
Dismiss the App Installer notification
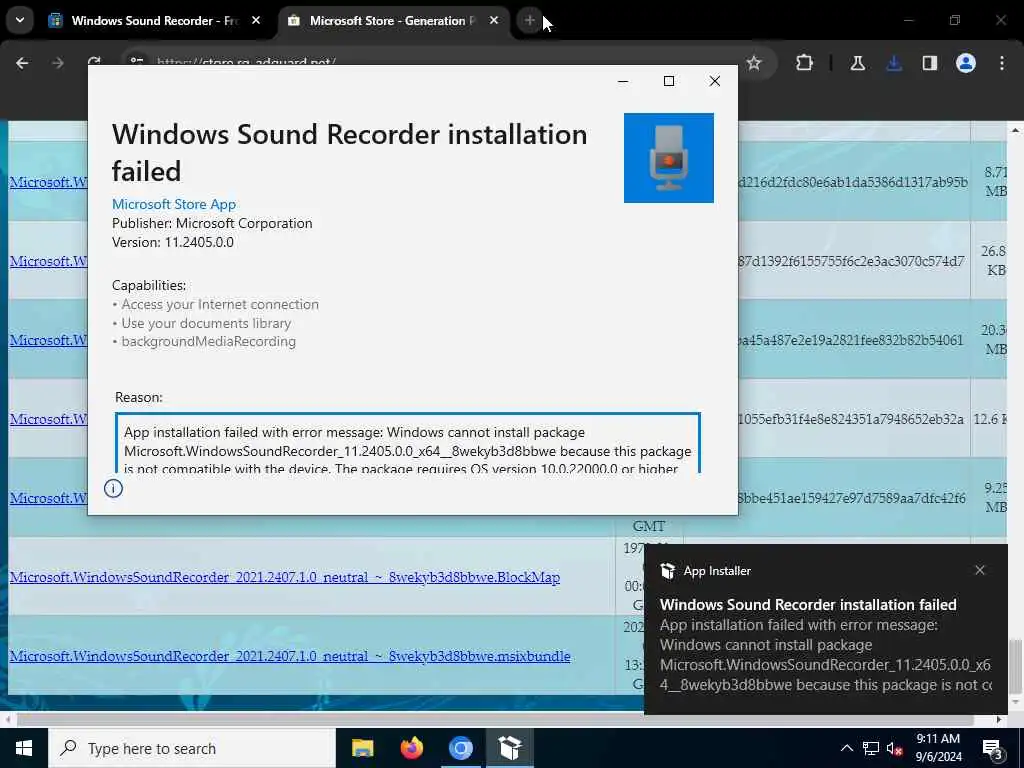(980, 570)
